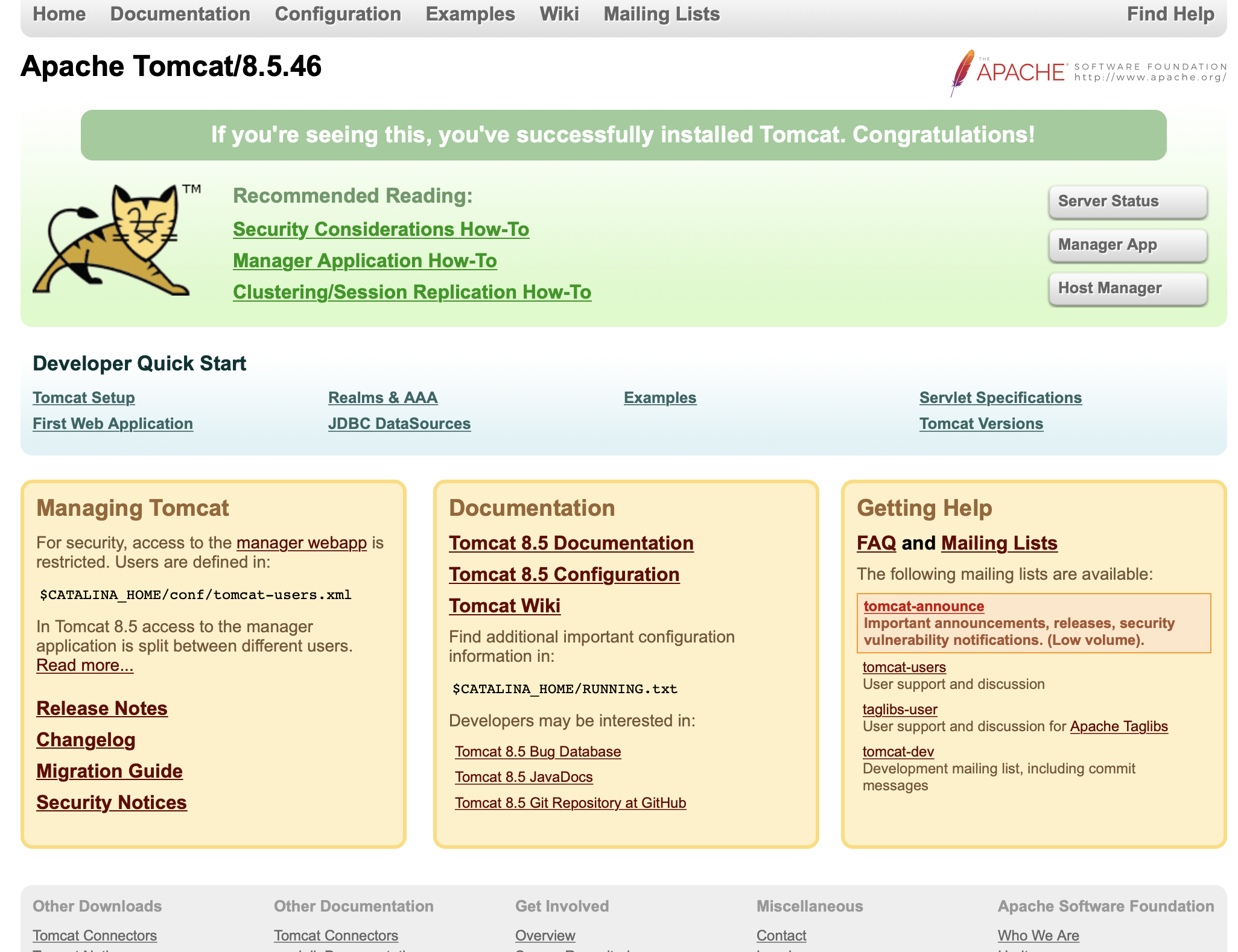The image size is (1238, 952).
Task: Open the Server Status page
Action: pos(1127,202)
